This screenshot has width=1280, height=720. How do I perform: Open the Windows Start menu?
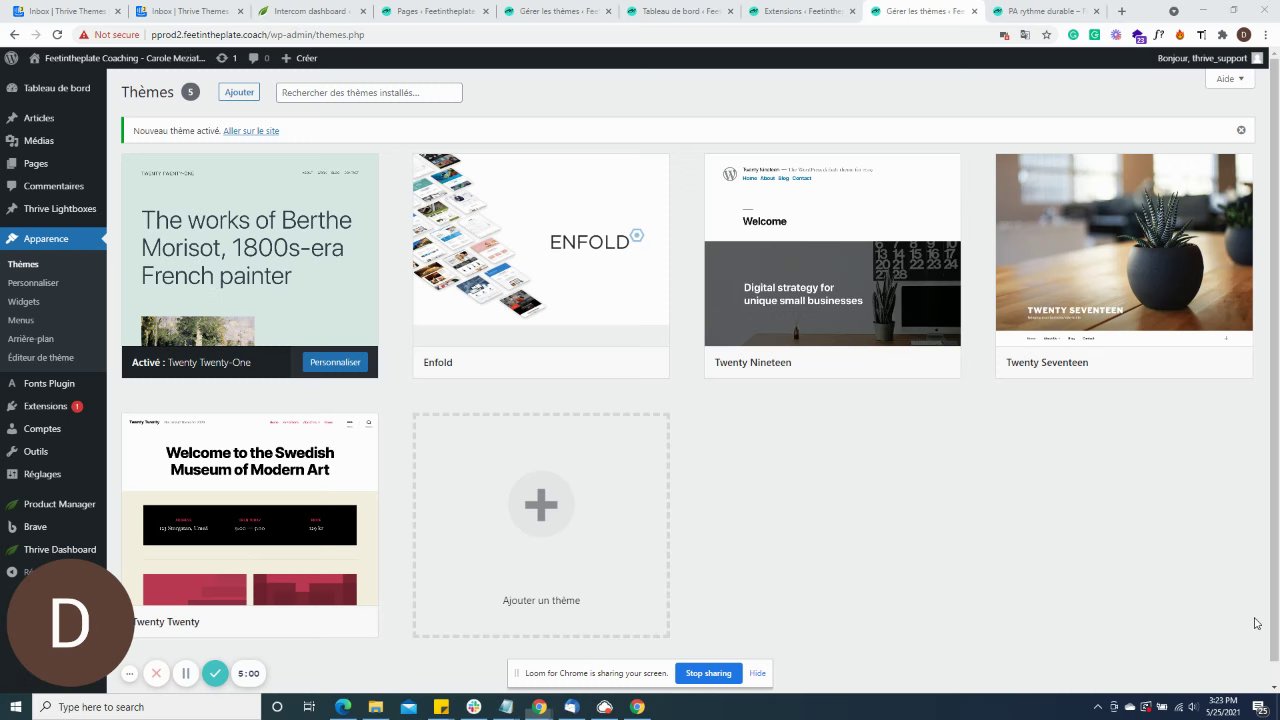coord(15,707)
